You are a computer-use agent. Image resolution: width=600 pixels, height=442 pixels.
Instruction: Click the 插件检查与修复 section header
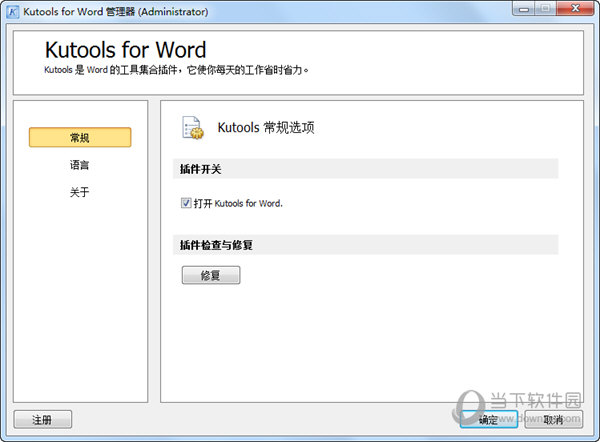pos(365,245)
